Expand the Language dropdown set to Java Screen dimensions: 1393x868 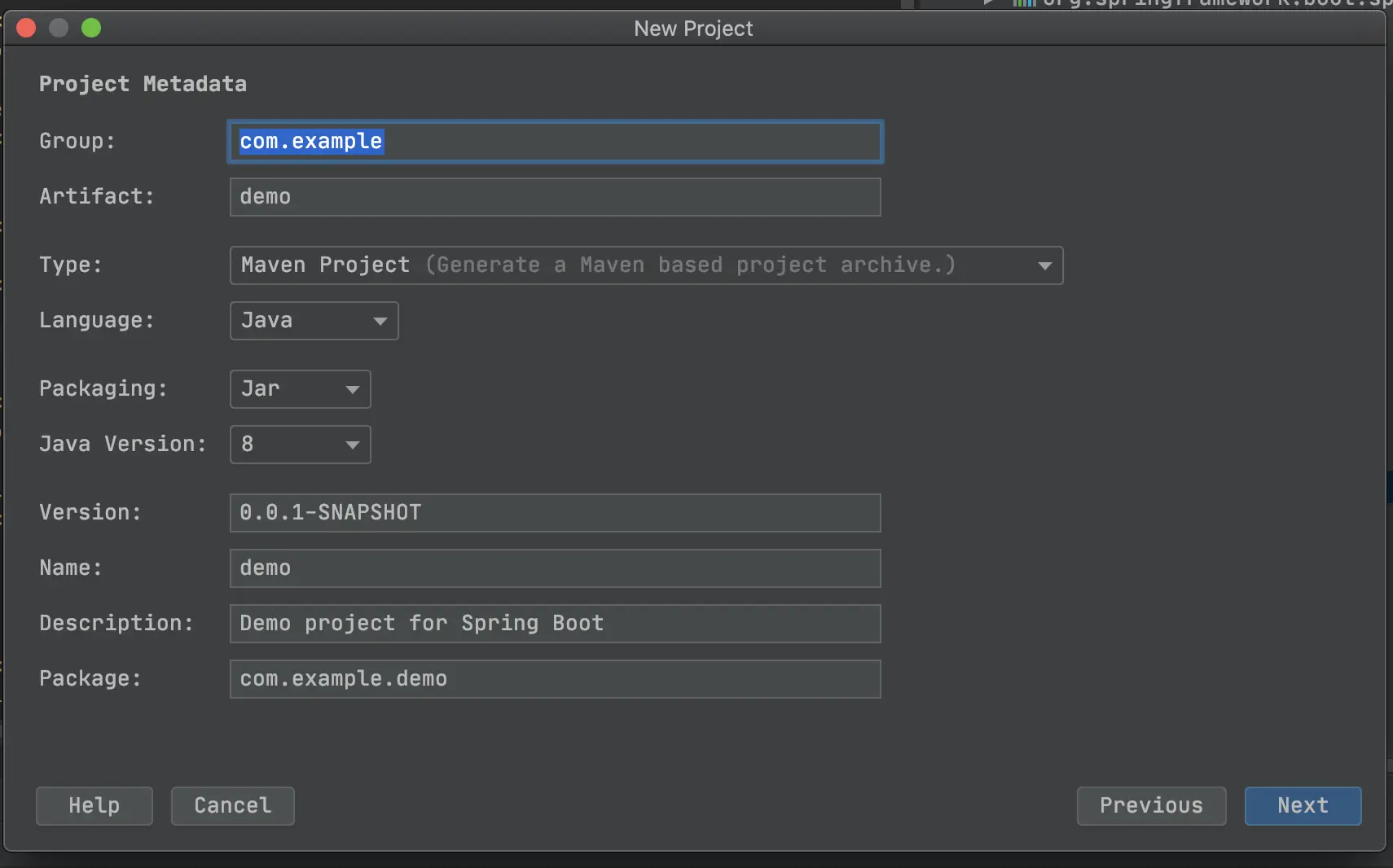[x=314, y=321]
